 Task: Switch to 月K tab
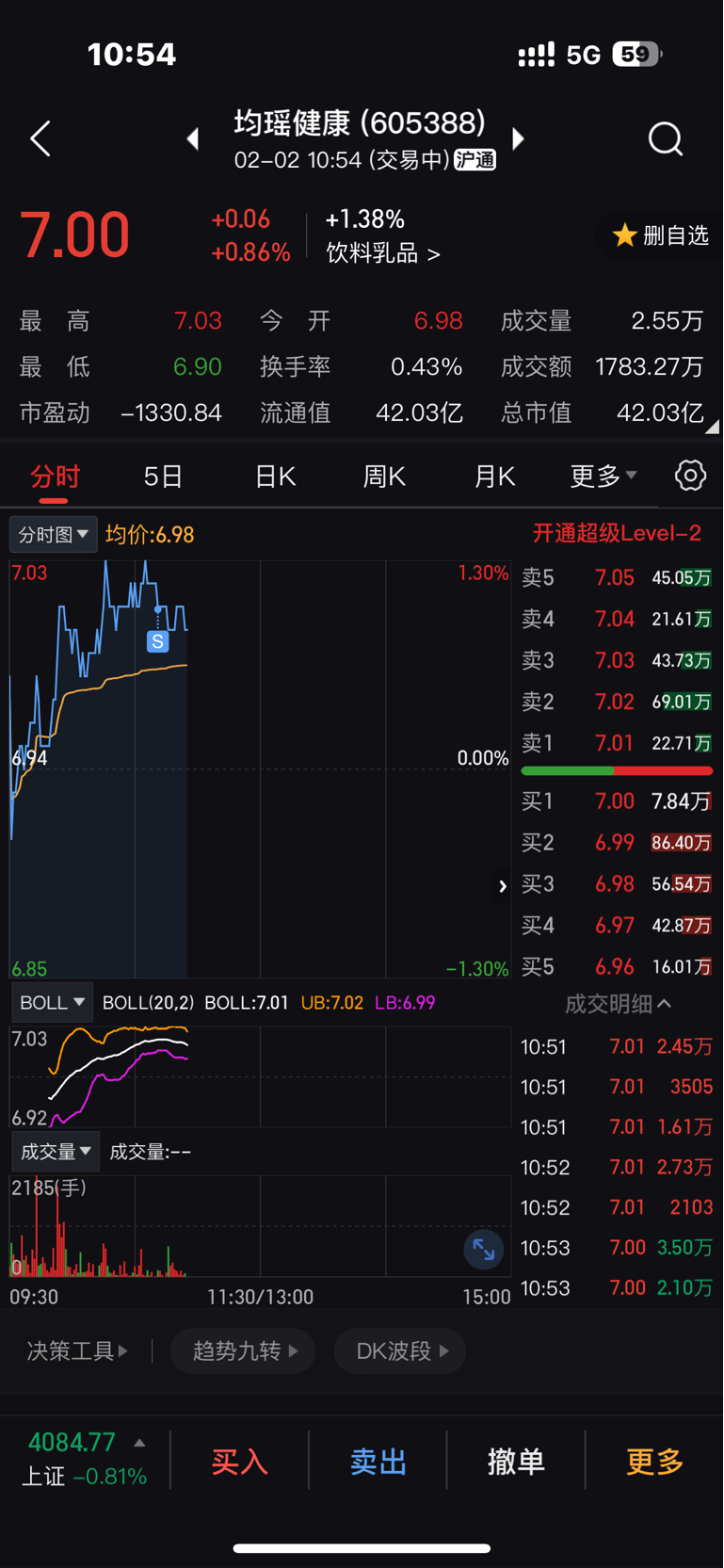click(x=494, y=476)
